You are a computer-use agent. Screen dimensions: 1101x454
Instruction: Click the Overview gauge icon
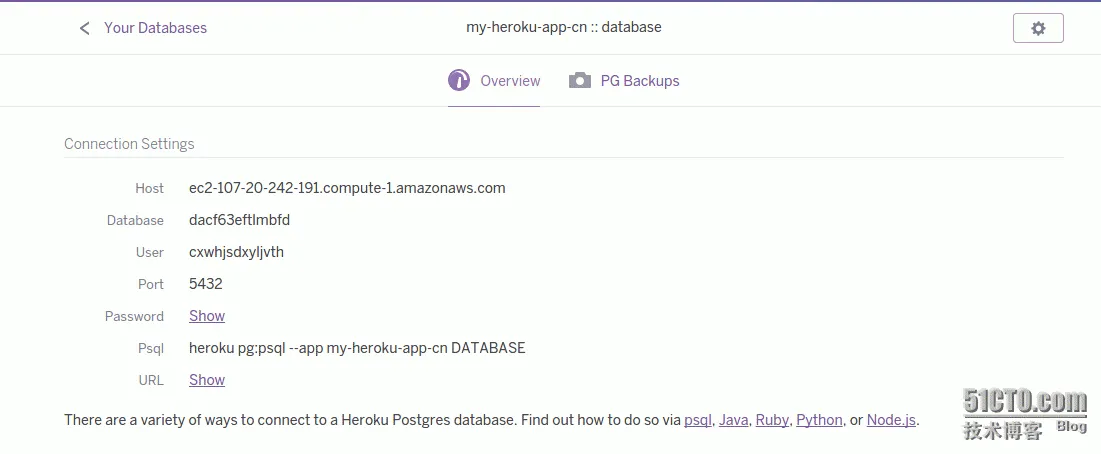[x=459, y=81]
